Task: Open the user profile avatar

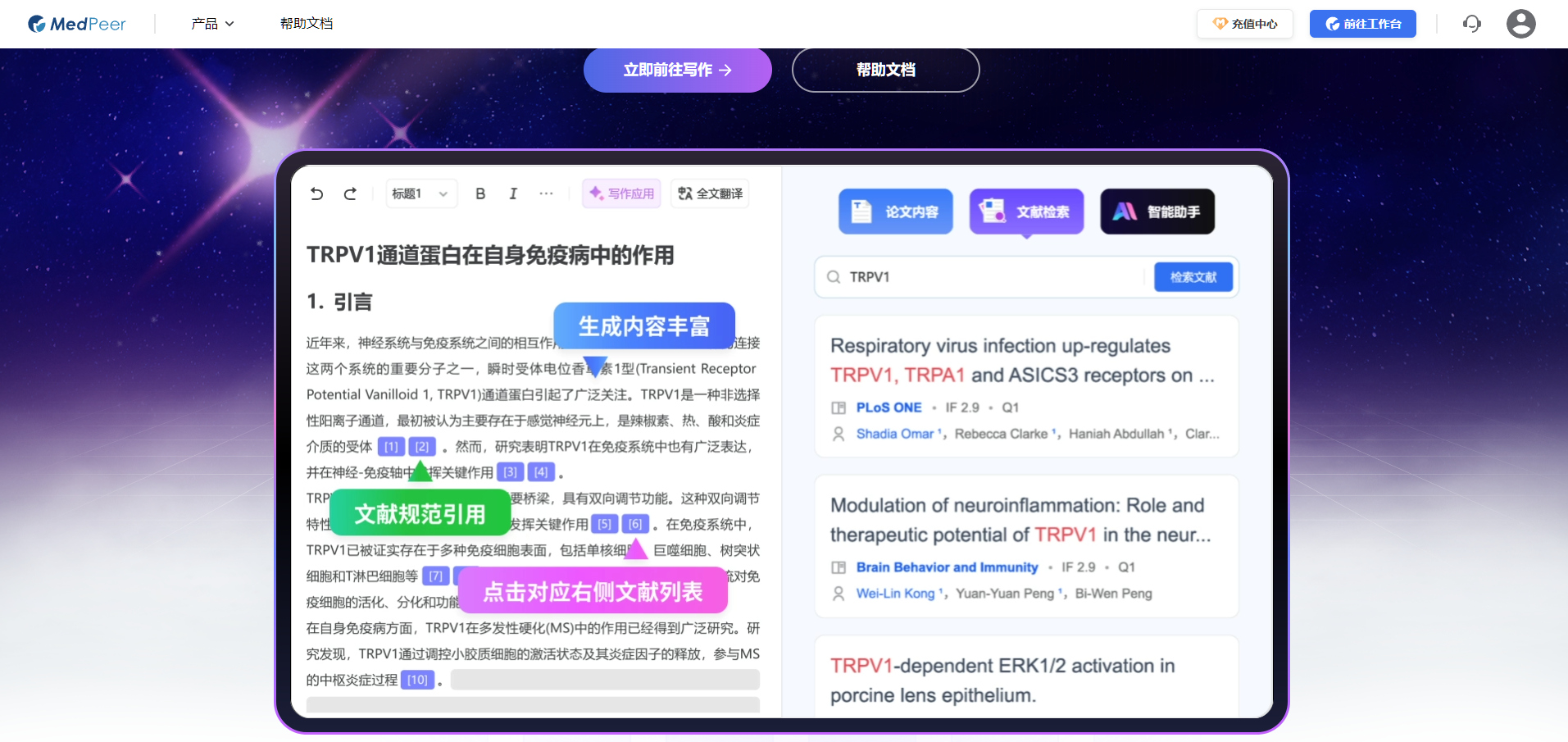Action: coord(1520,24)
